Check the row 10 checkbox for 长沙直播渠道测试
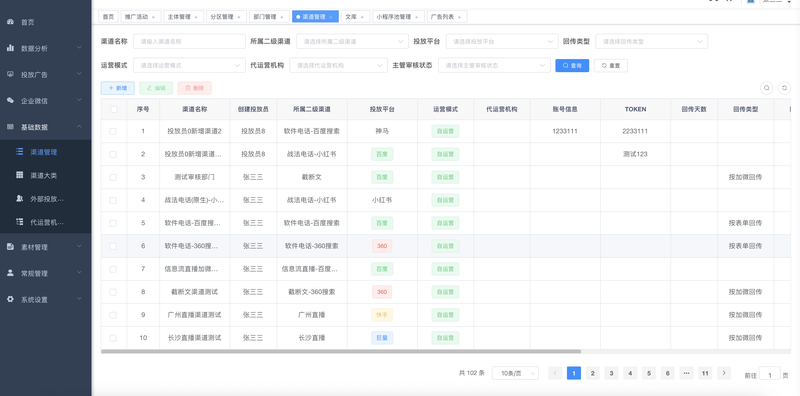The width and height of the screenshot is (800, 396). [113, 338]
